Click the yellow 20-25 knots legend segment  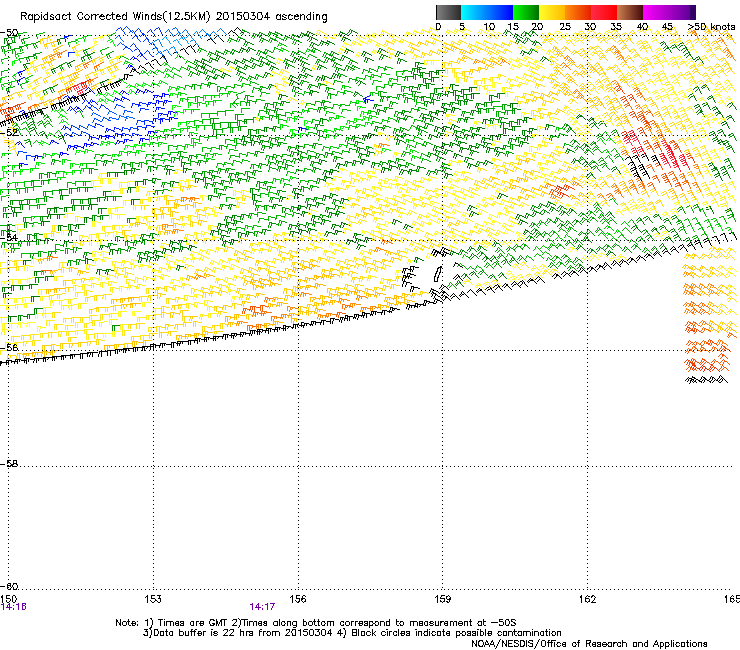tap(552, 12)
